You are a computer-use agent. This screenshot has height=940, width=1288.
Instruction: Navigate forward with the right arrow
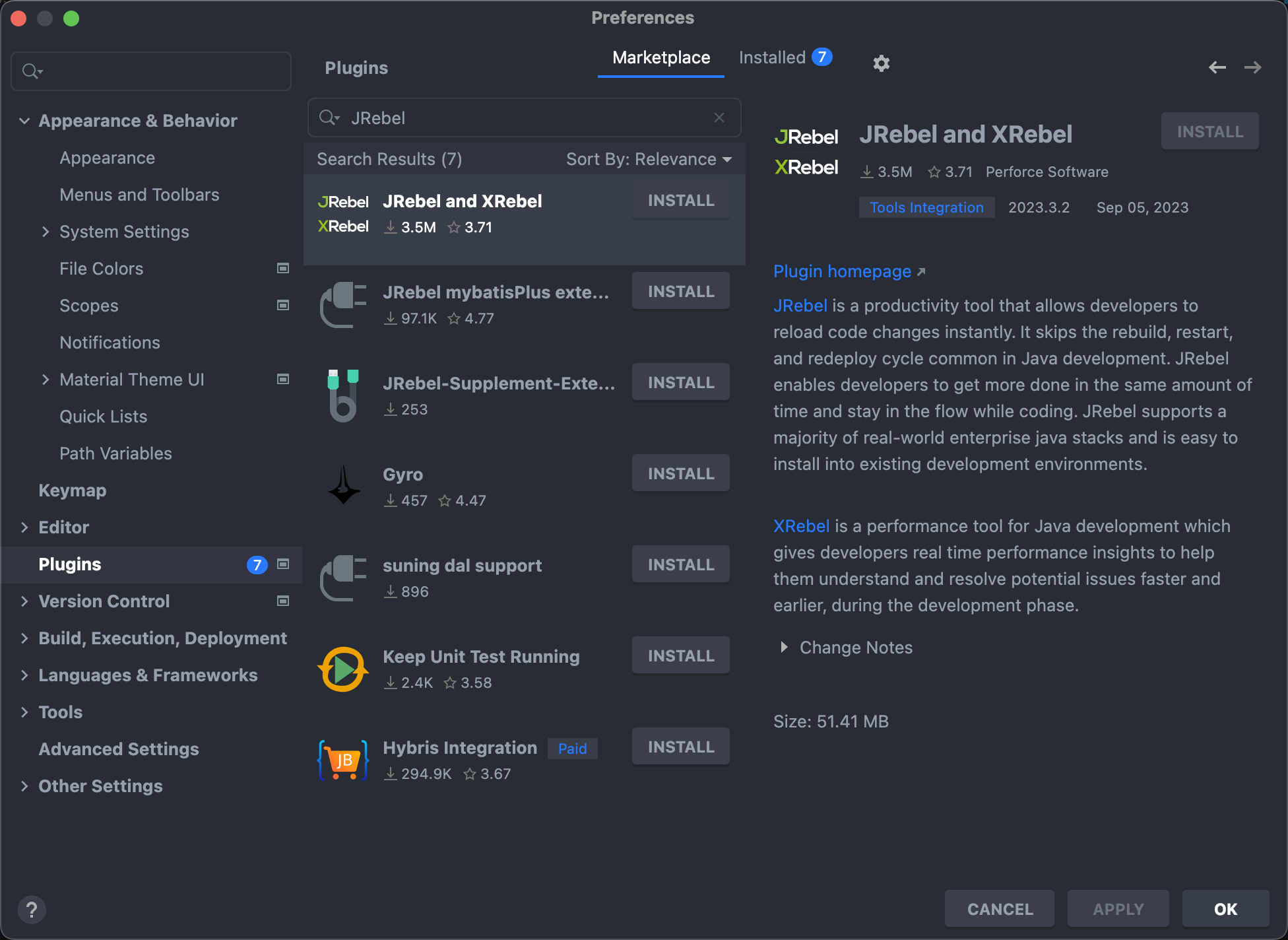tap(1253, 67)
